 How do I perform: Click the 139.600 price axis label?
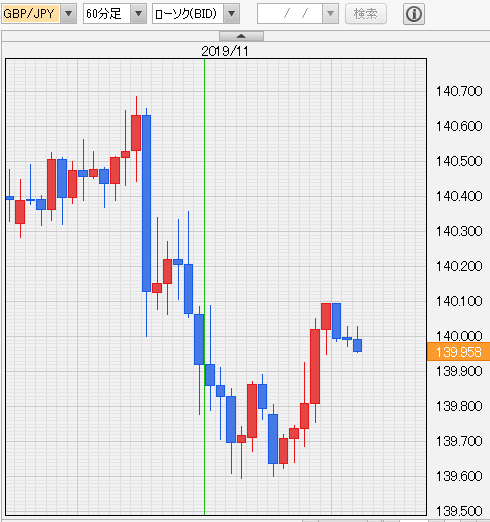[459, 476]
